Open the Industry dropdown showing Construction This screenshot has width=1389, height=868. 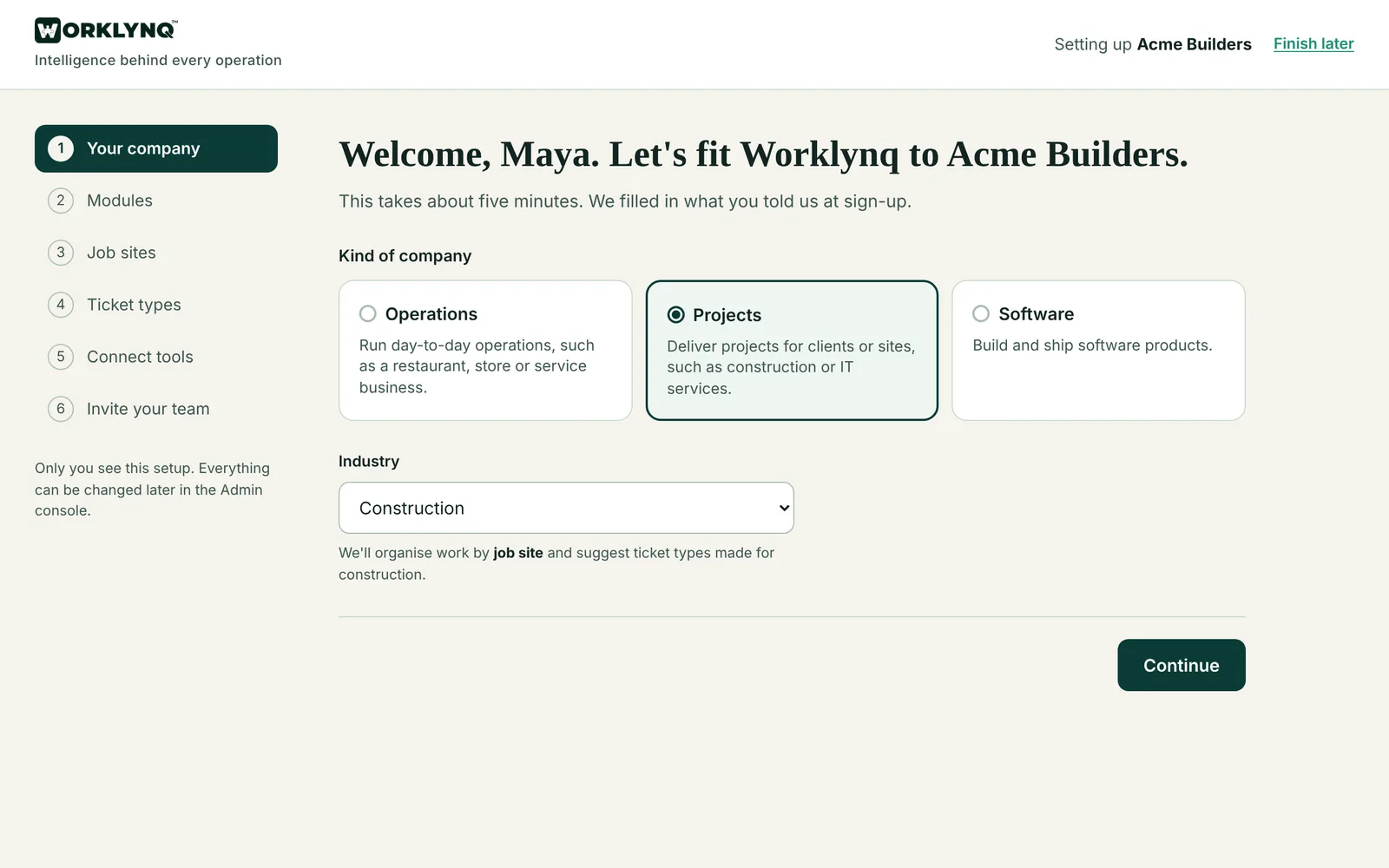(566, 508)
